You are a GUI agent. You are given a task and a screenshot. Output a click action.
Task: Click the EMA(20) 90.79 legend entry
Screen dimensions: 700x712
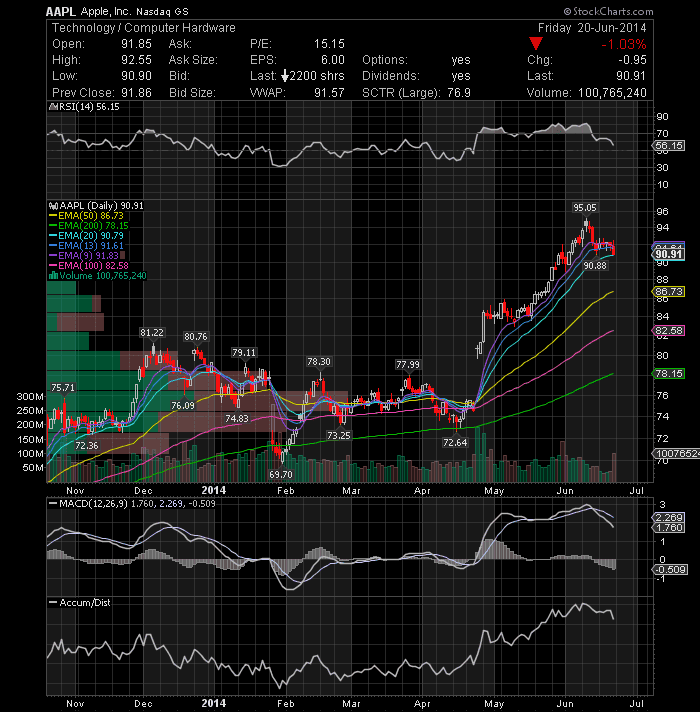point(86,236)
